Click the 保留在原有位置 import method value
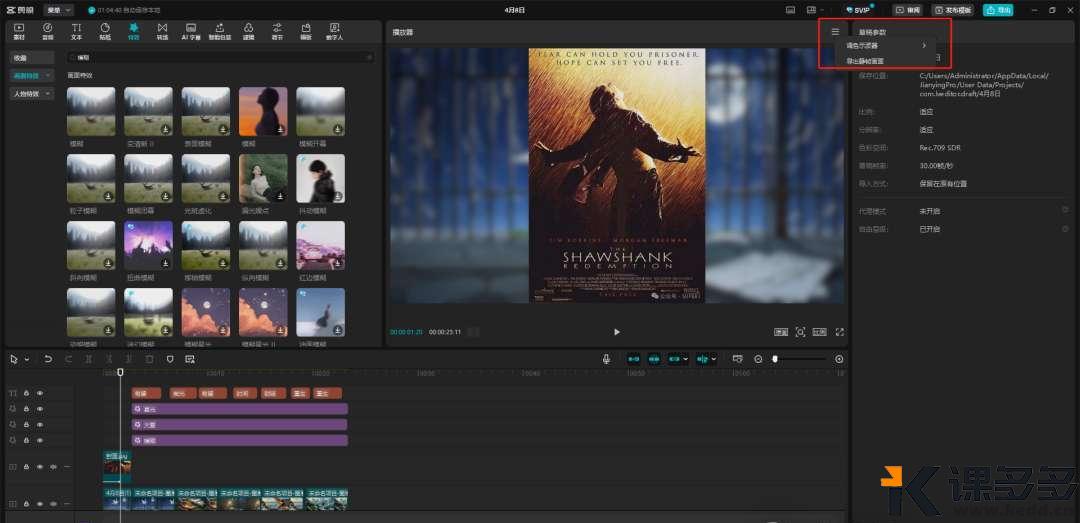The image size is (1080, 523). (x=943, y=184)
